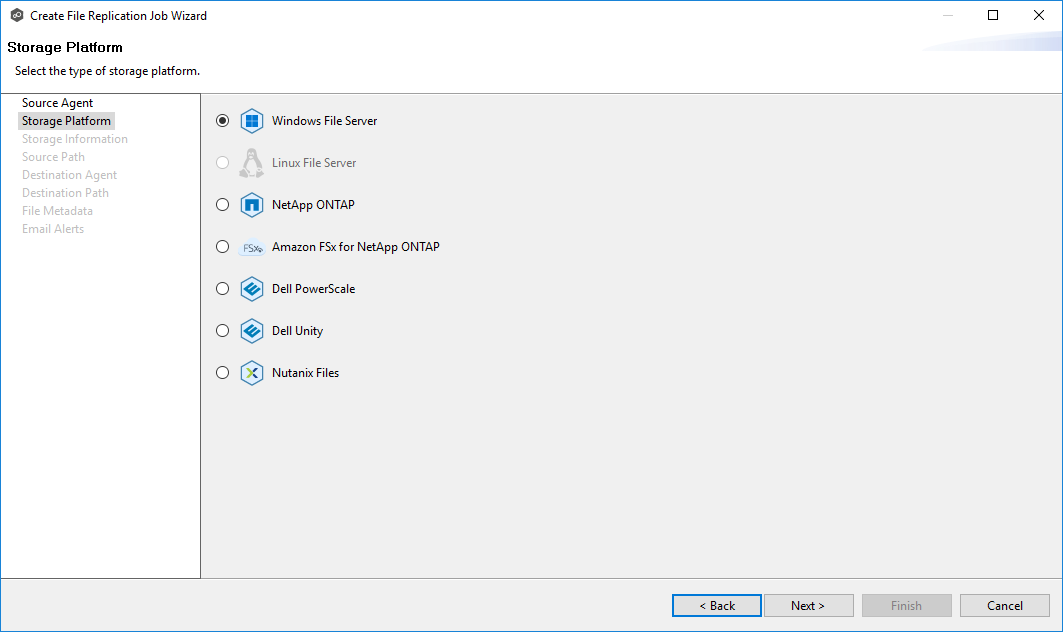Image resolution: width=1063 pixels, height=632 pixels.
Task: Click the Nutanix Files X icon
Action: click(x=252, y=373)
